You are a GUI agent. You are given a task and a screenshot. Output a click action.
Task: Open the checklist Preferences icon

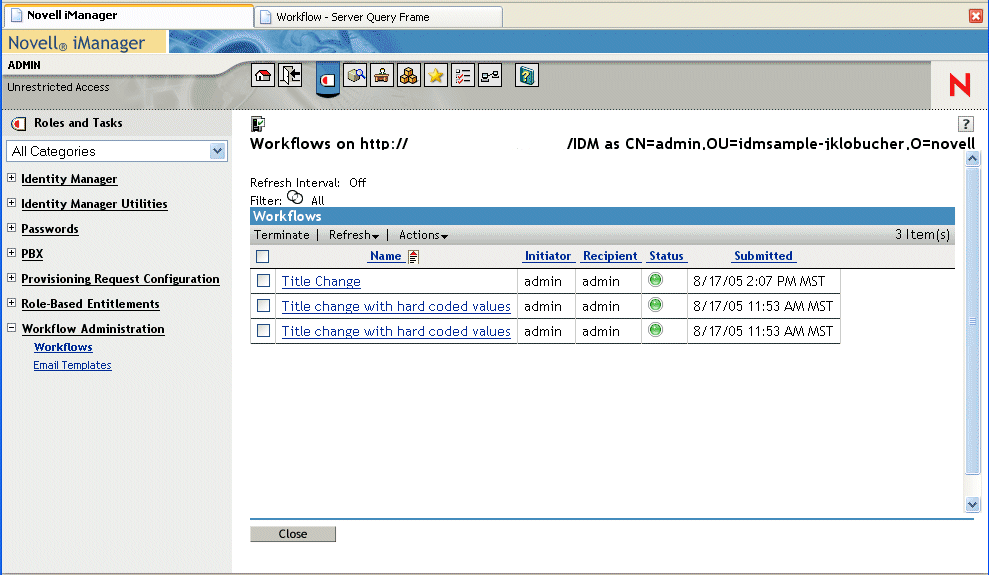463,76
